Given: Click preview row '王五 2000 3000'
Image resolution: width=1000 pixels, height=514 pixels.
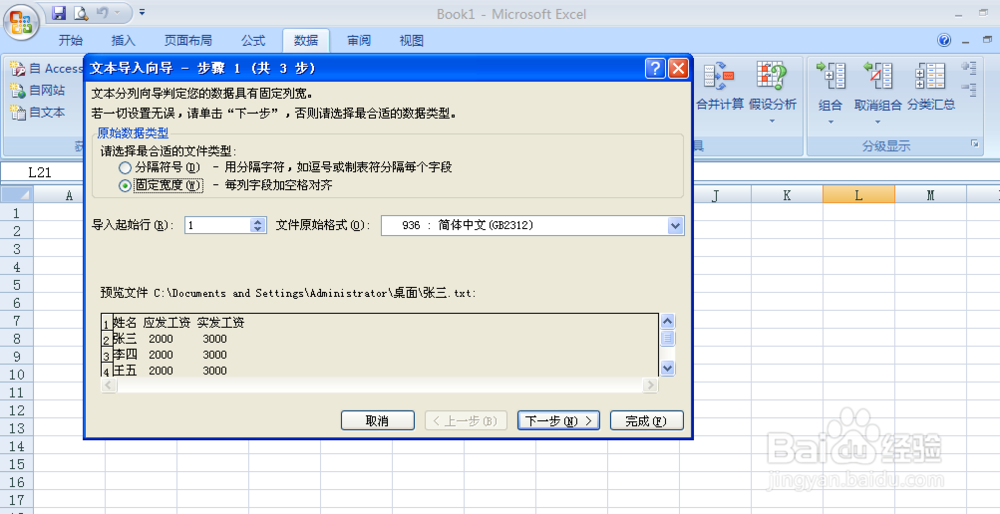Looking at the screenshot, I should point(170,370).
